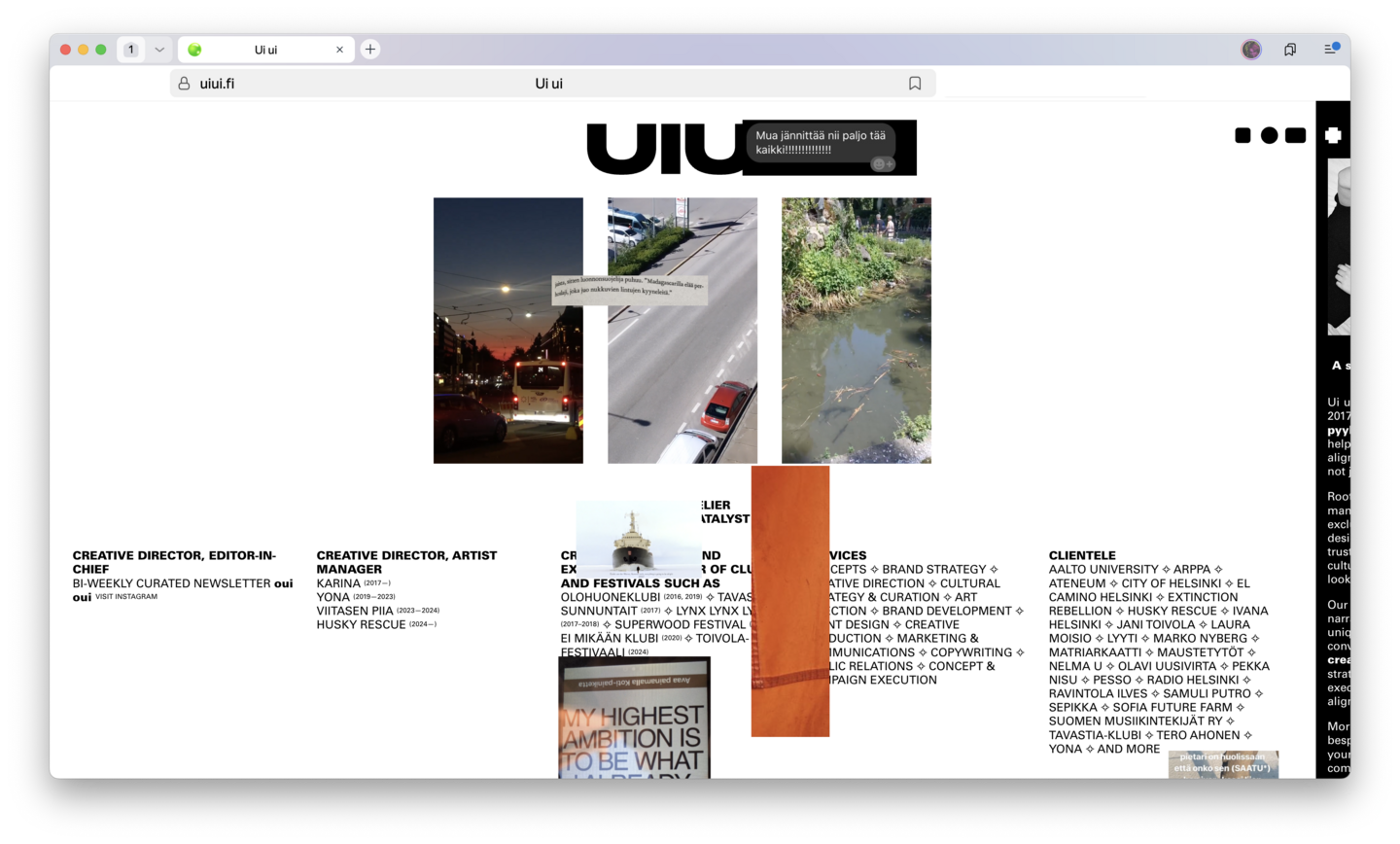Click the YONA (2019–2023) entry
The height and width of the screenshot is (844, 1400).
tap(356, 597)
